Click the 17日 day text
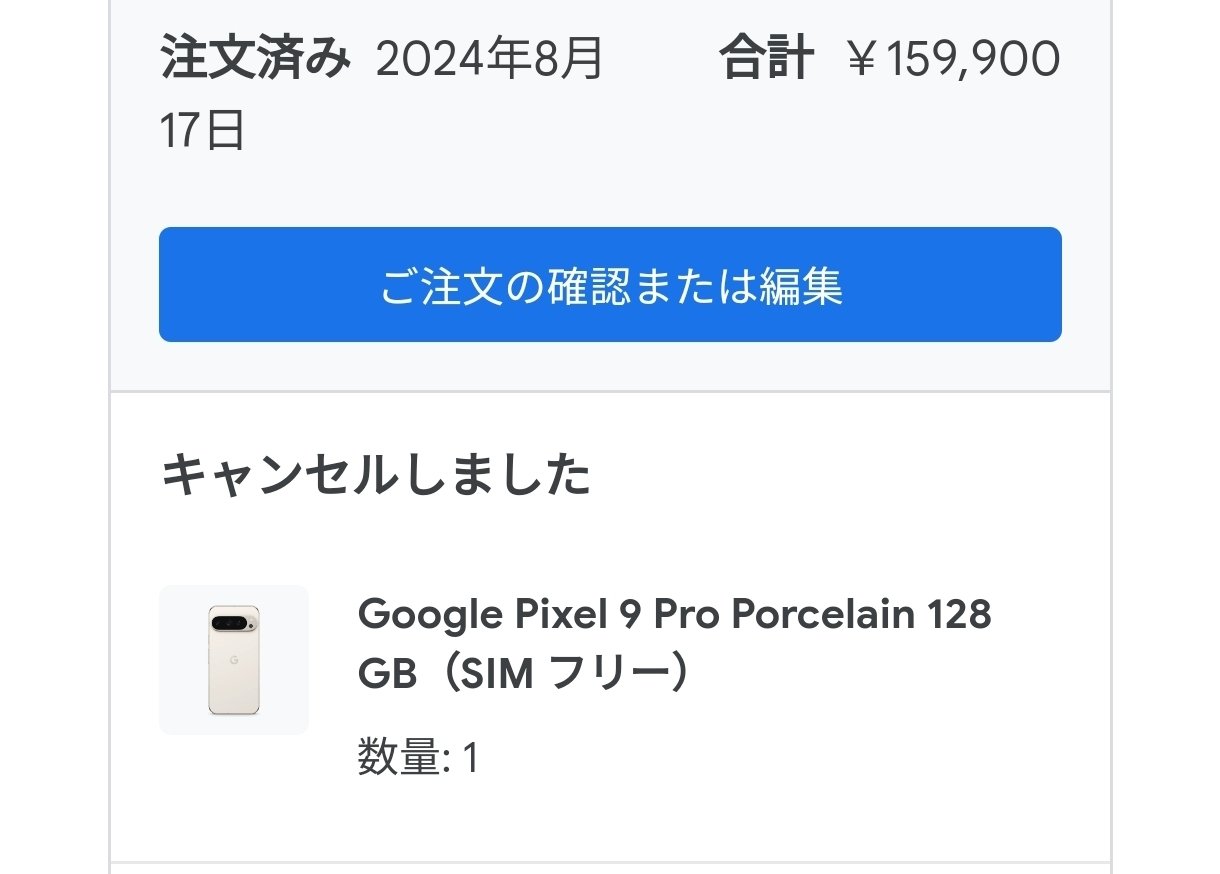 tap(202, 130)
